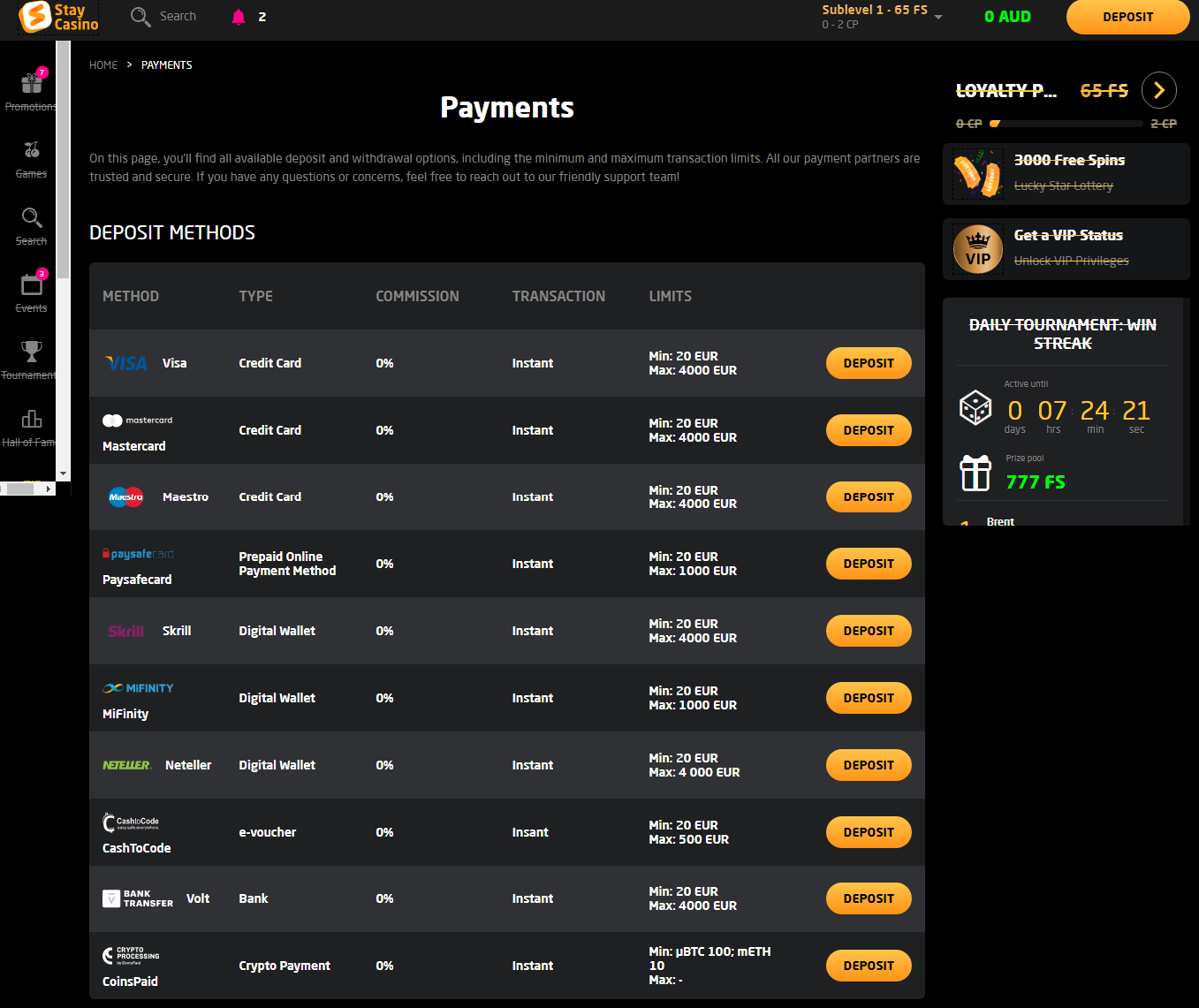Expand the Sublevel 1 dropdown arrow
Viewport: 1199px width, 1008px height.
click(938, 18)
